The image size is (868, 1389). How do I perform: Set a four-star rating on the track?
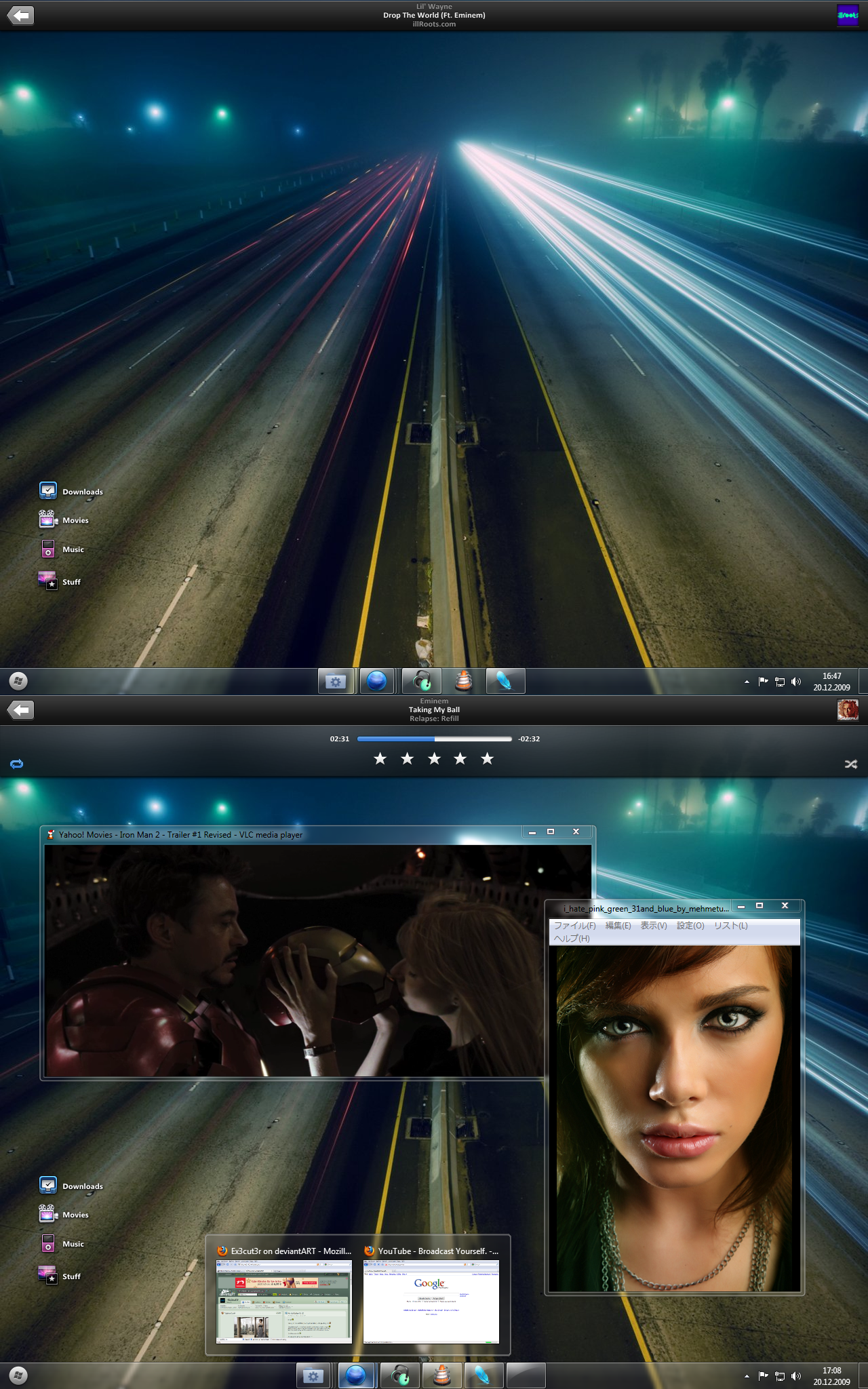point(460,758)
